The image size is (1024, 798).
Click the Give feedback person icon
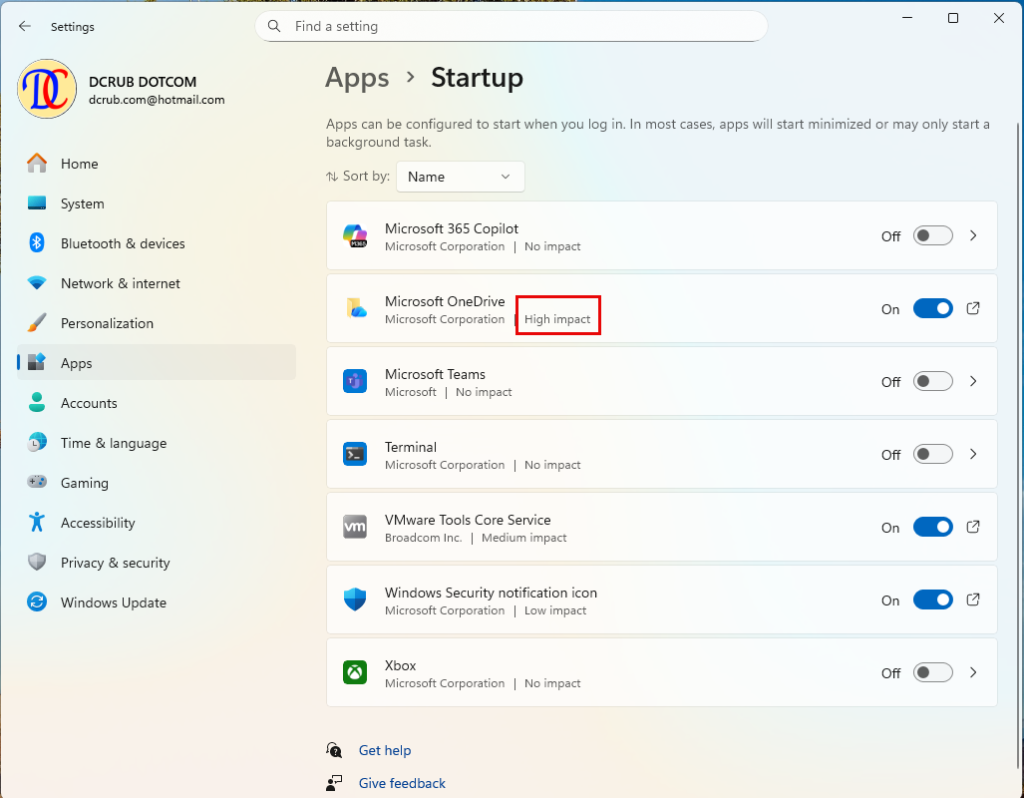pos(334,782)
